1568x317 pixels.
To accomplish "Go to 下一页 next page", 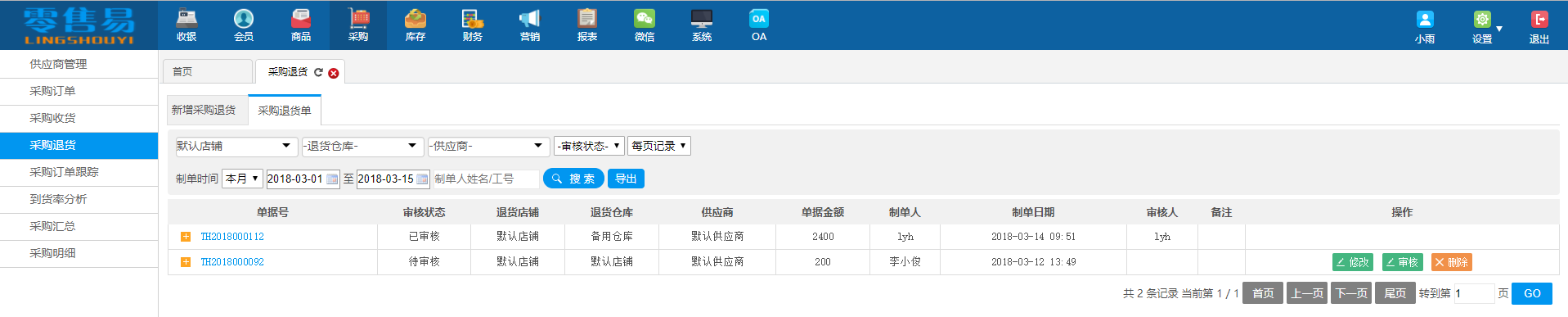I will click(x=1351, y=293).
